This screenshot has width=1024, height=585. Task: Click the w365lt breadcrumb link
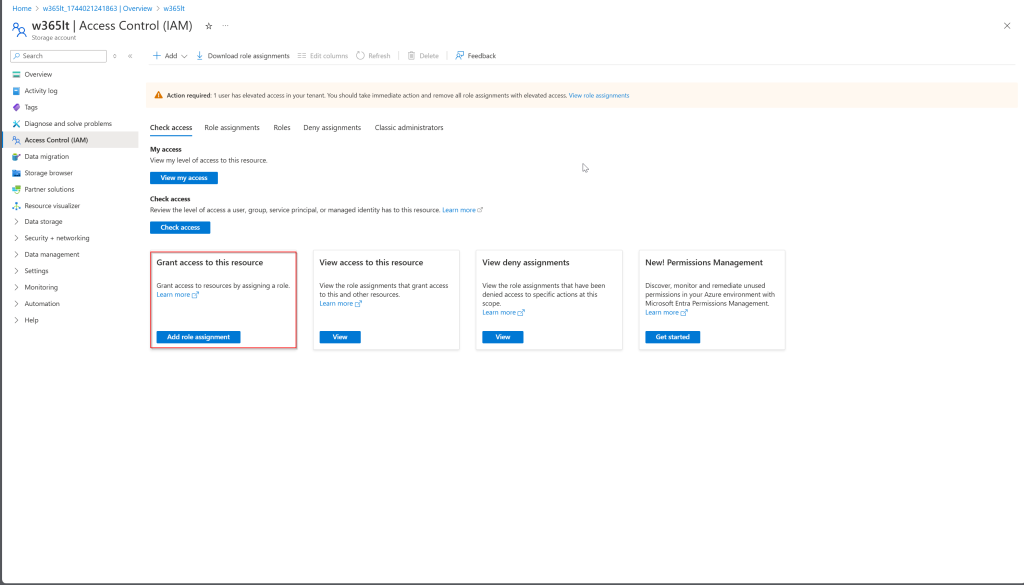pyautogui.click(x=174, y=8)
